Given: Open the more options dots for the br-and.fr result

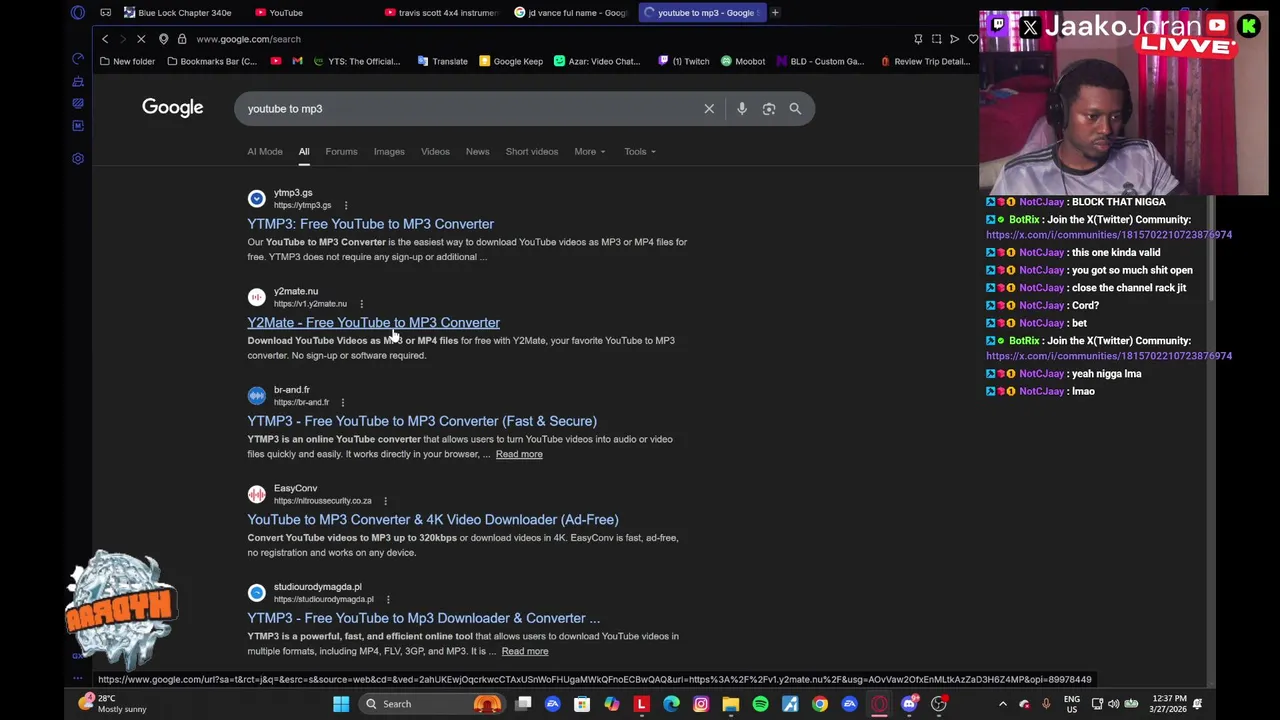Looking at the screenshot, I should click(342, 402).
